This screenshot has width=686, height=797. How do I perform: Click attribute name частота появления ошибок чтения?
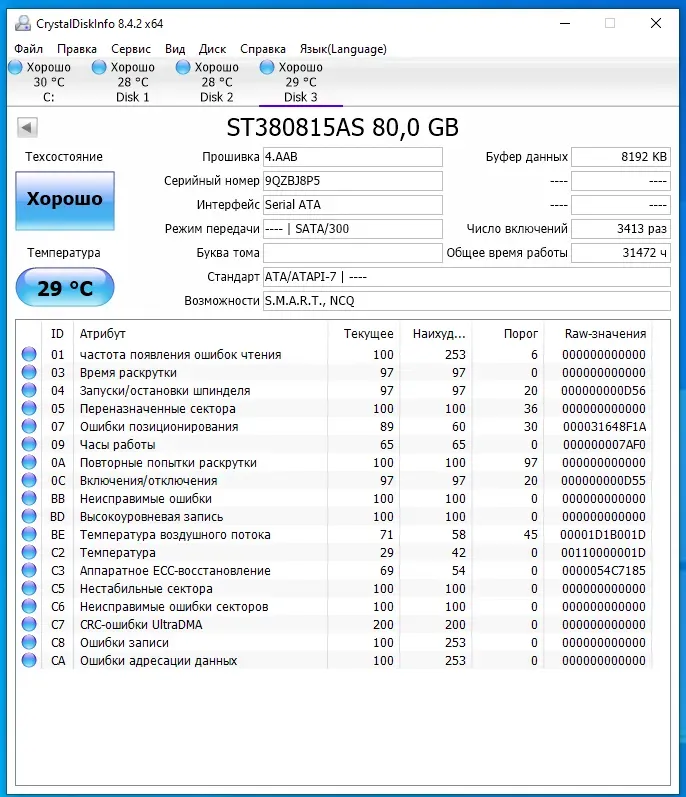tap(180, 355)
